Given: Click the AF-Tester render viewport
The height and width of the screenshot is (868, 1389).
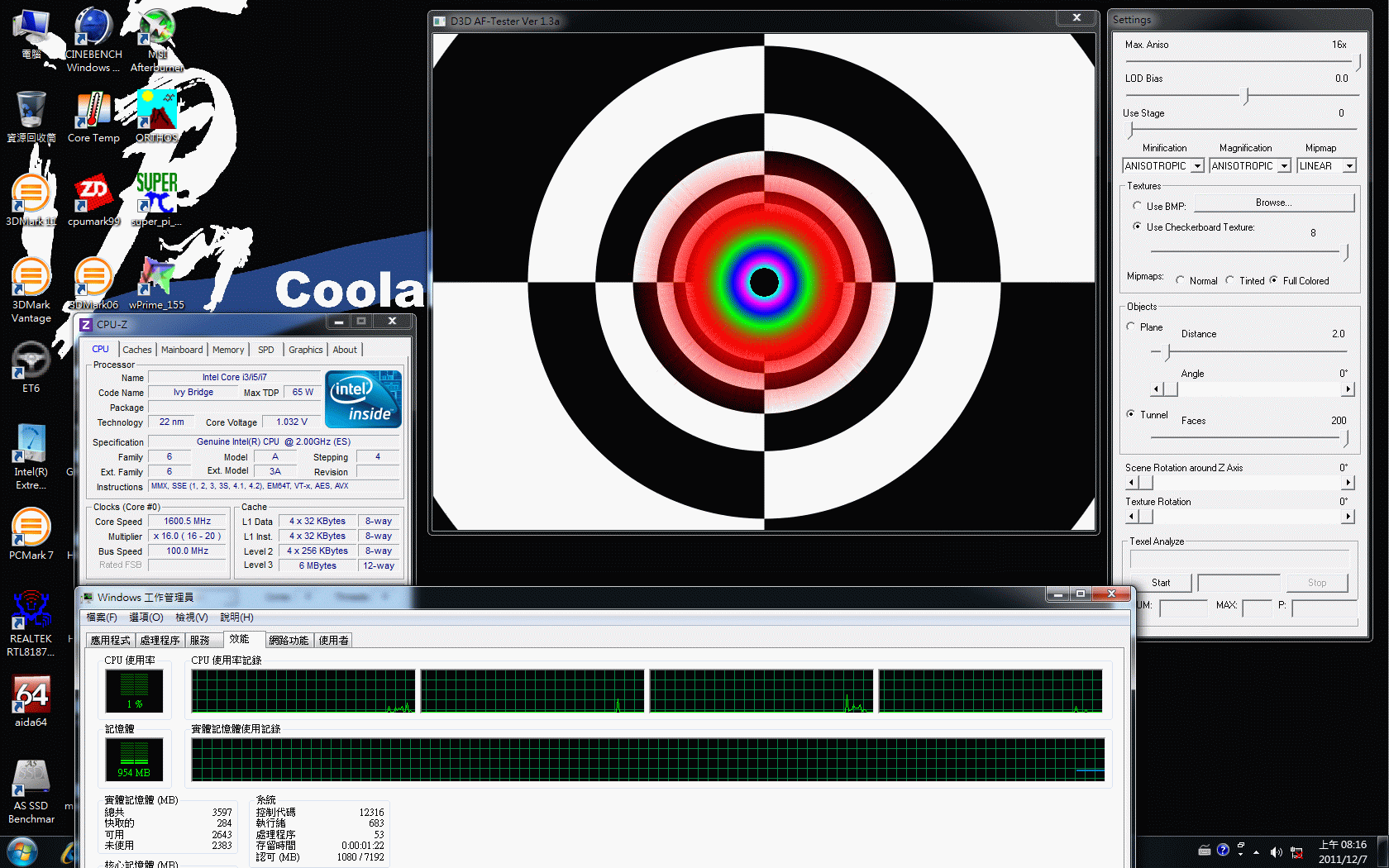Looking at the screenshot, I should pos(764,282).
